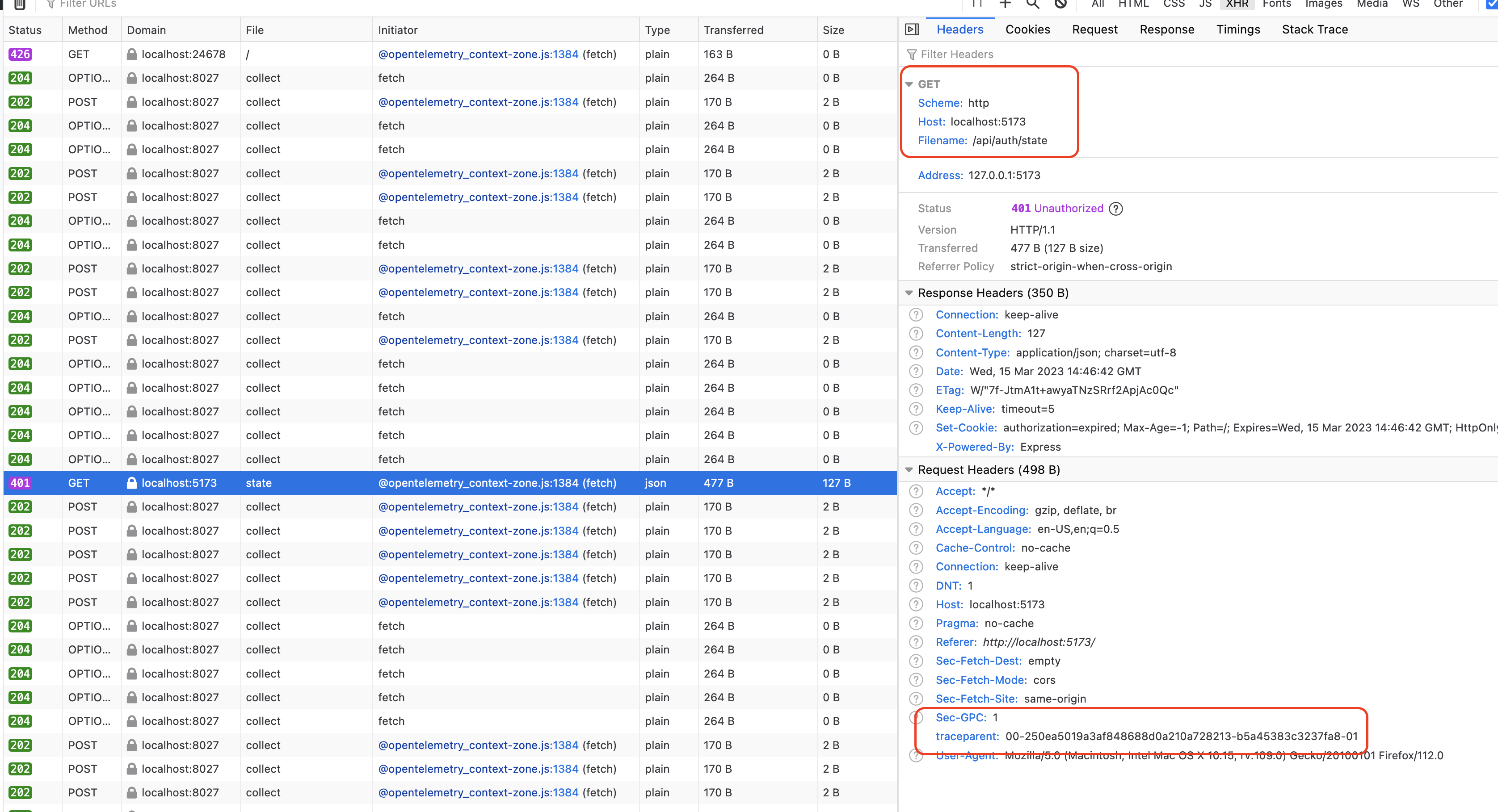
Task: Click the play-style panel toggle beside Headers
Action: point(912,29)
